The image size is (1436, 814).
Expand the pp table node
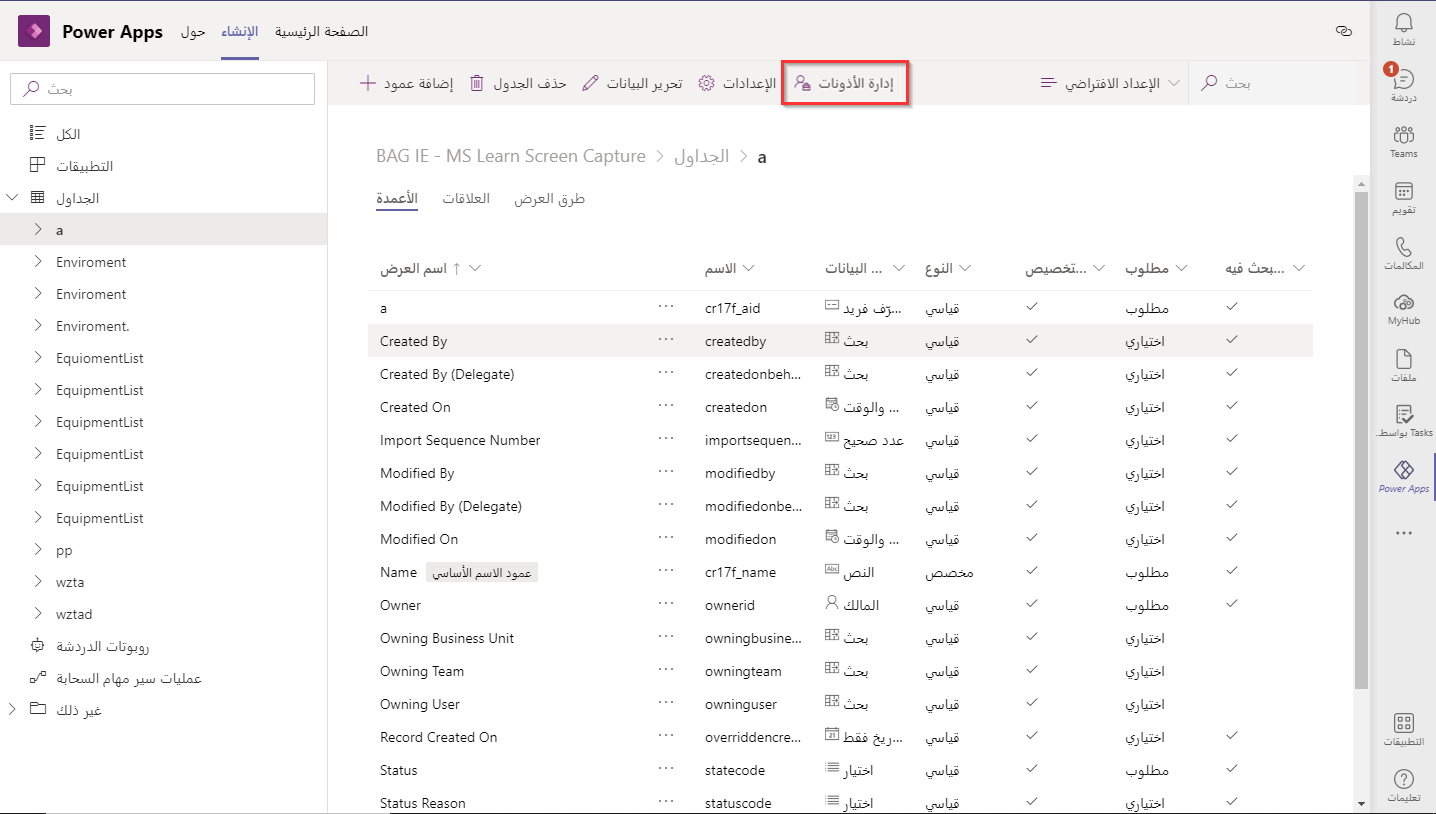(38, 550)
